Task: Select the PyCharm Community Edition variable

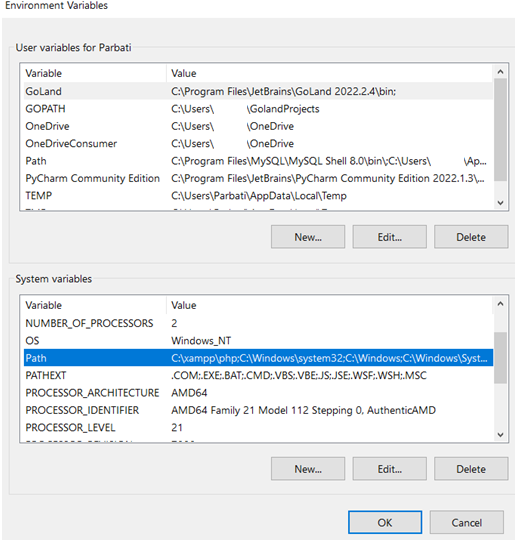Action: pyautogui.click(x=258, y=178)
